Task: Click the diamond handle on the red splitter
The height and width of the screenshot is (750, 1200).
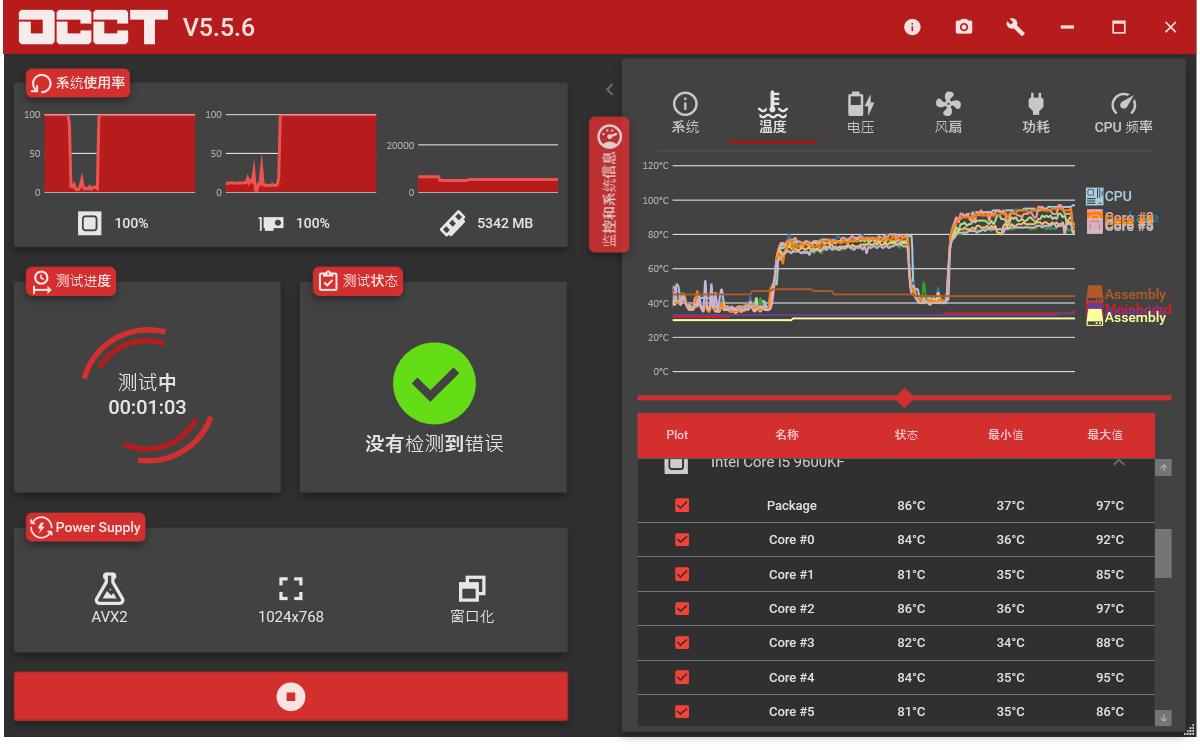Action: pos(905,398)
